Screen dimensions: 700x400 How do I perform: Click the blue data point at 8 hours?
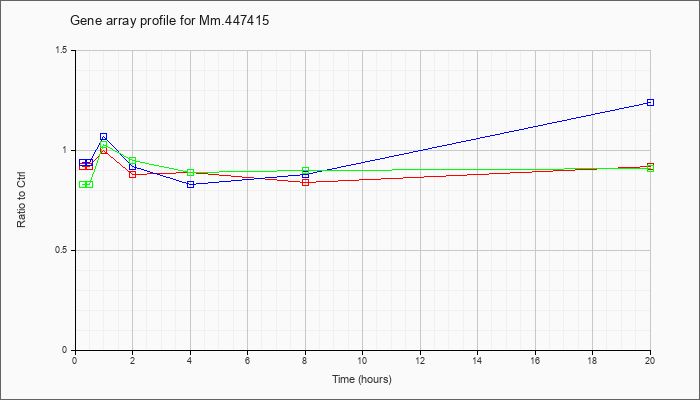pos(305,175)
